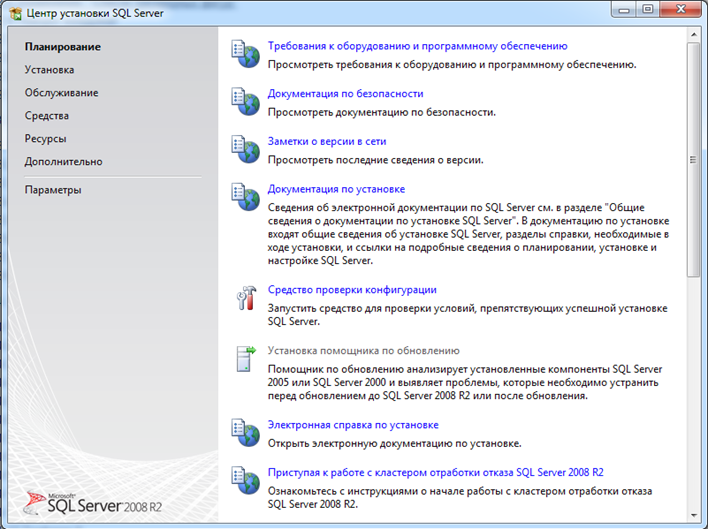
Task: Click the document icon next to Документация по установке
Action: [245, 197]
